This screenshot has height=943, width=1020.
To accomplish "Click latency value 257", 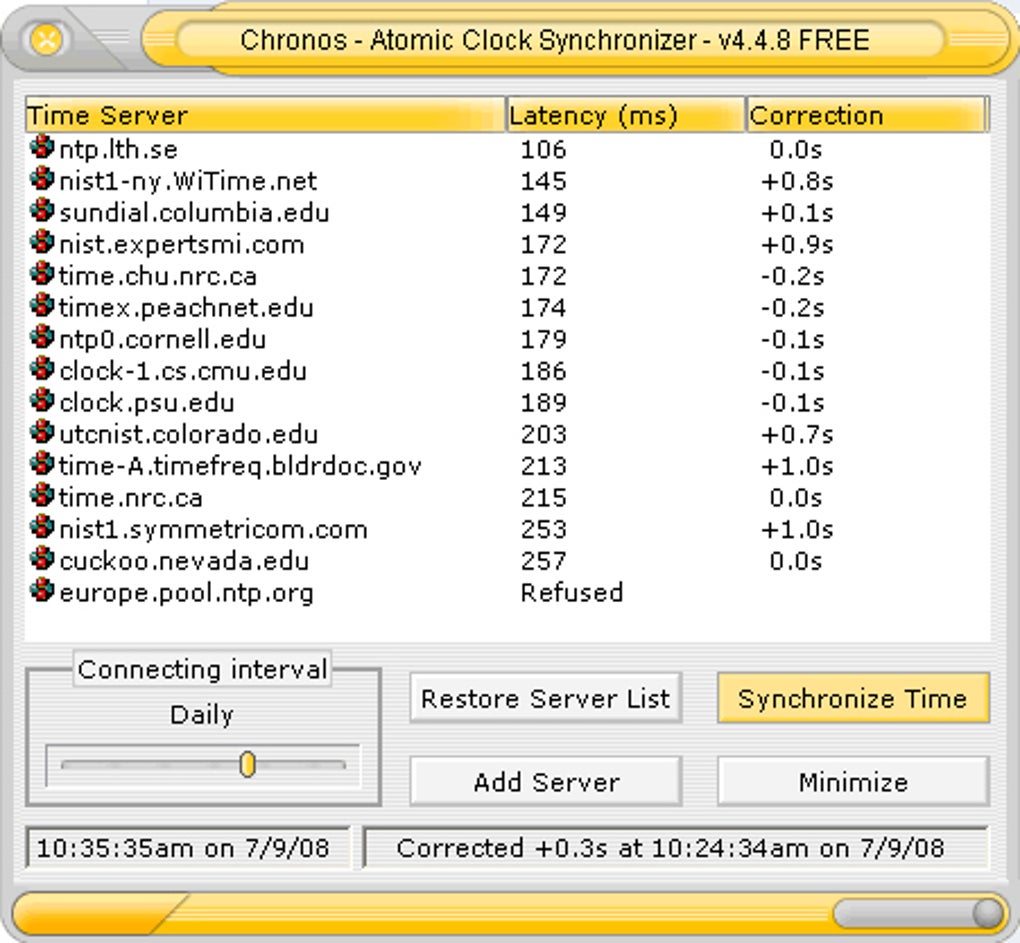I will pos(543,561).
